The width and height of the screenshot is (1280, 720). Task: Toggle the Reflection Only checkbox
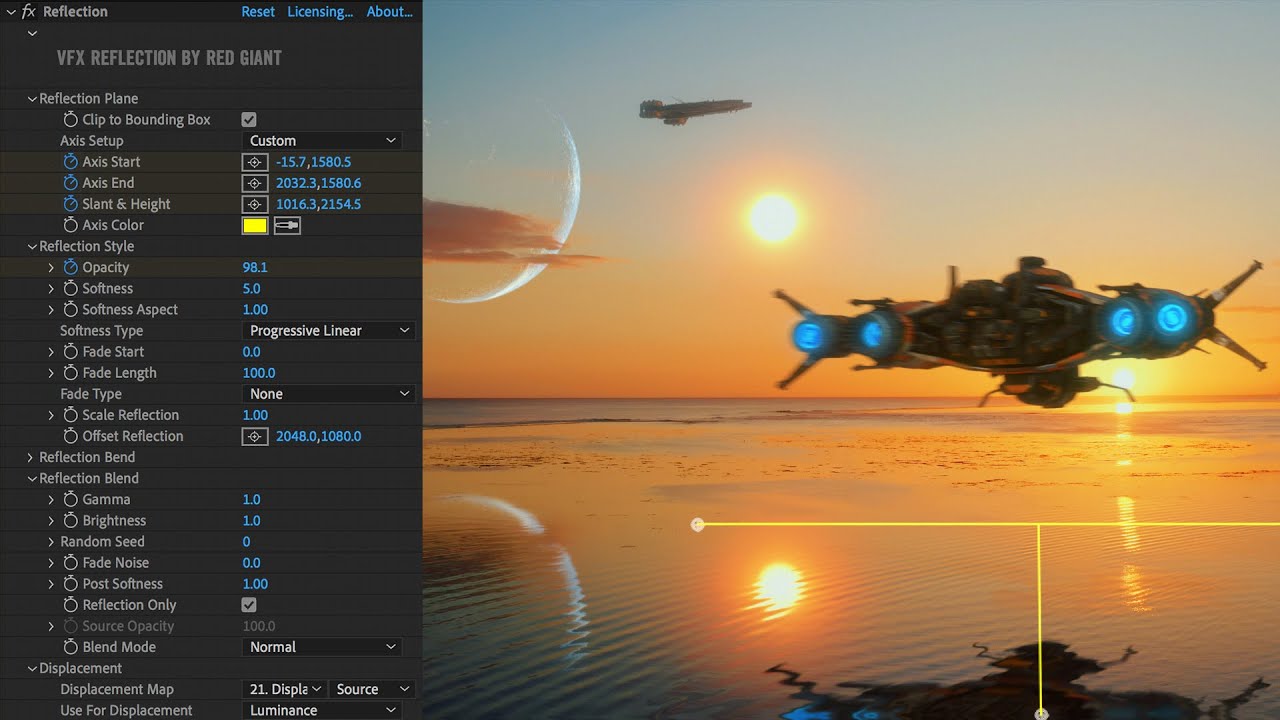coord(249,605)
